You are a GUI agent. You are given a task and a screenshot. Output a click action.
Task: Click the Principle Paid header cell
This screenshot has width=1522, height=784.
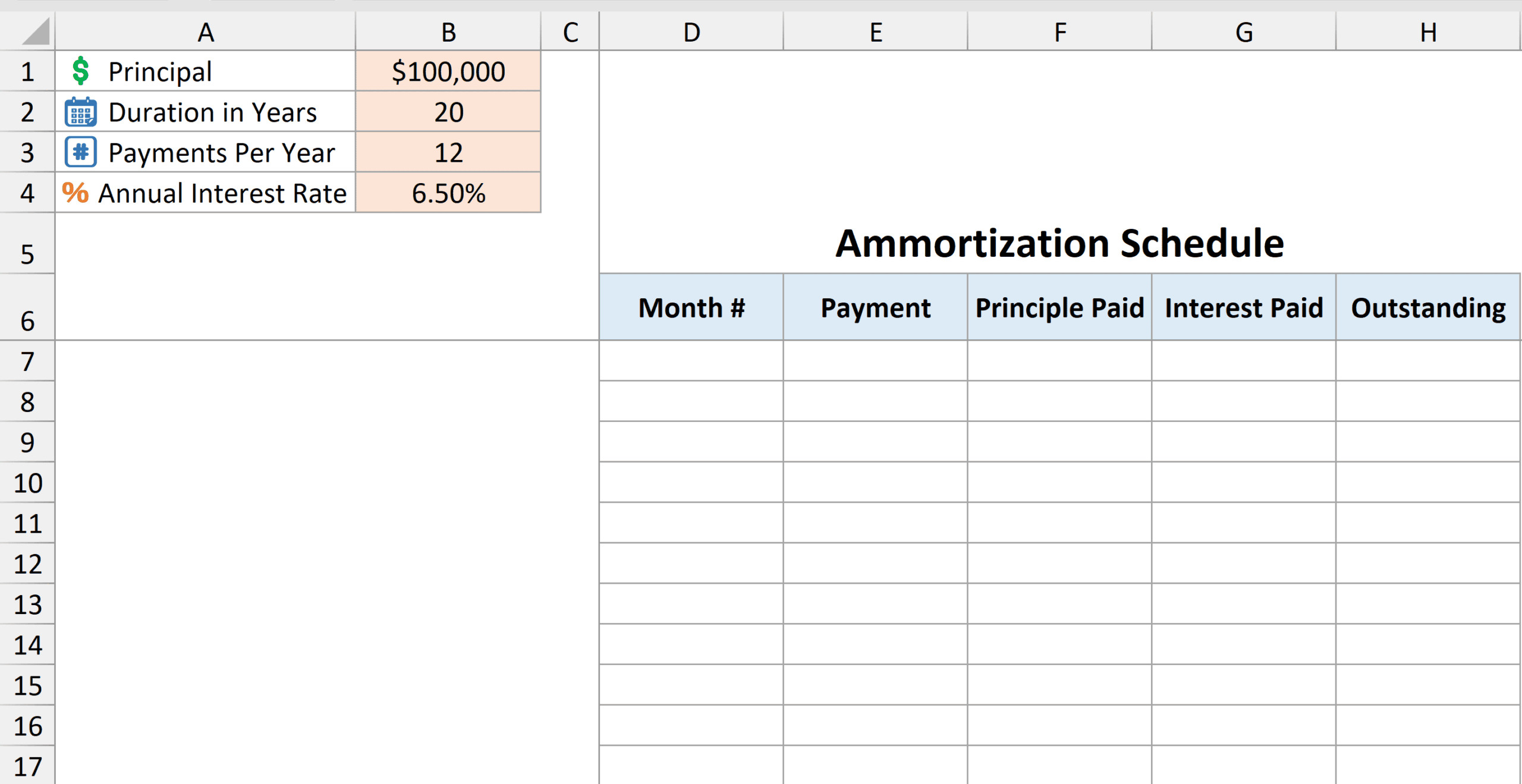1059,308
